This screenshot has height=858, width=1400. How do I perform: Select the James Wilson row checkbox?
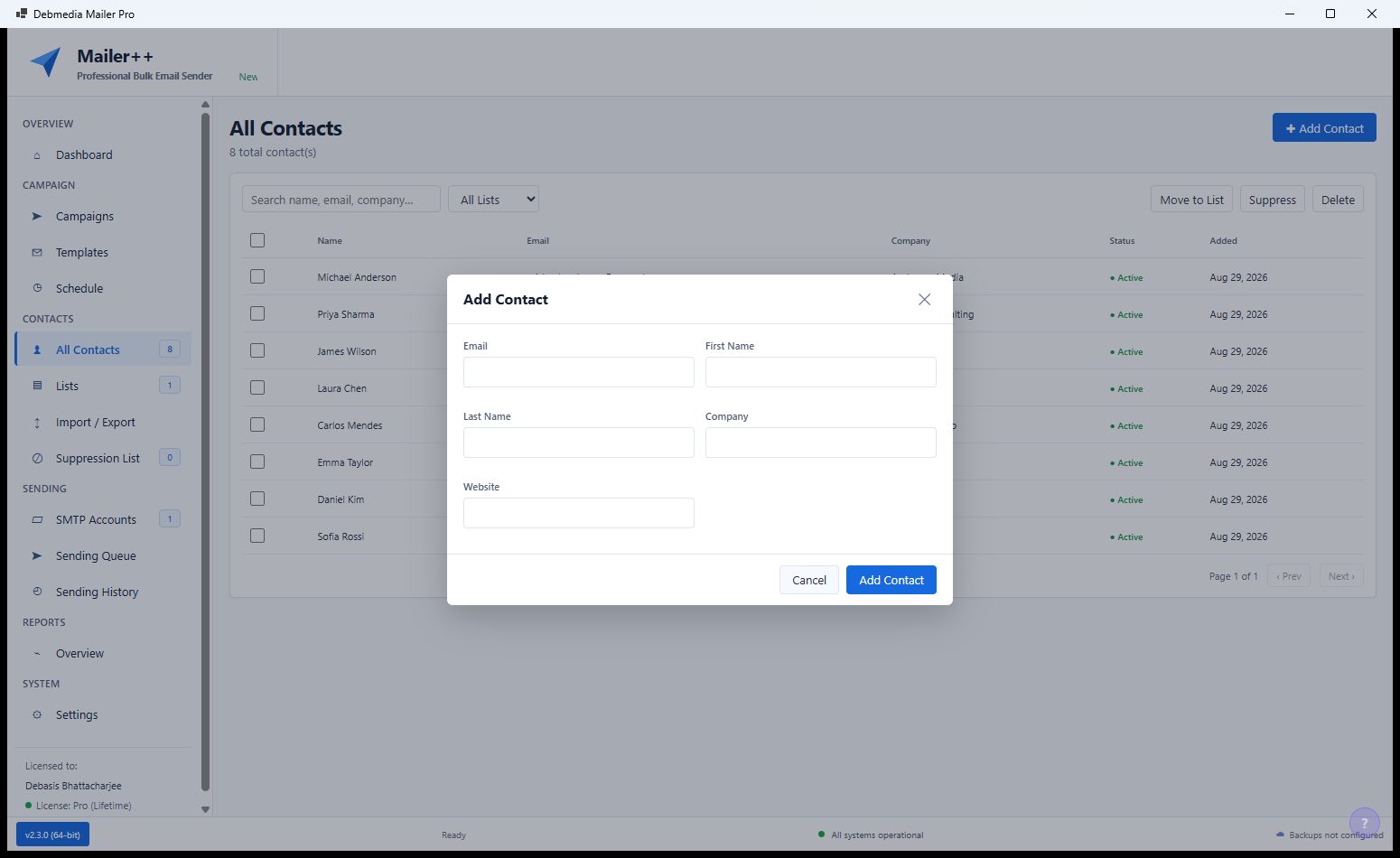click(257, 350)
